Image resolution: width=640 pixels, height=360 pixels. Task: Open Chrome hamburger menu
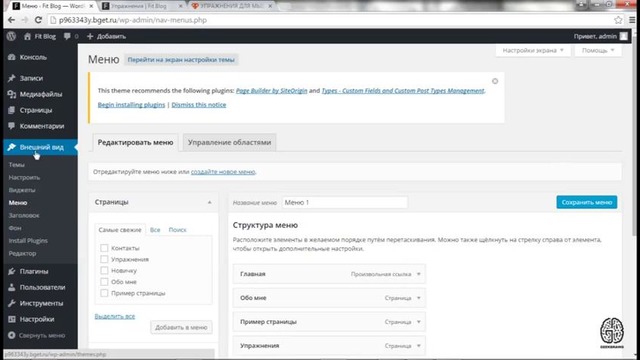tap(632, 20)
